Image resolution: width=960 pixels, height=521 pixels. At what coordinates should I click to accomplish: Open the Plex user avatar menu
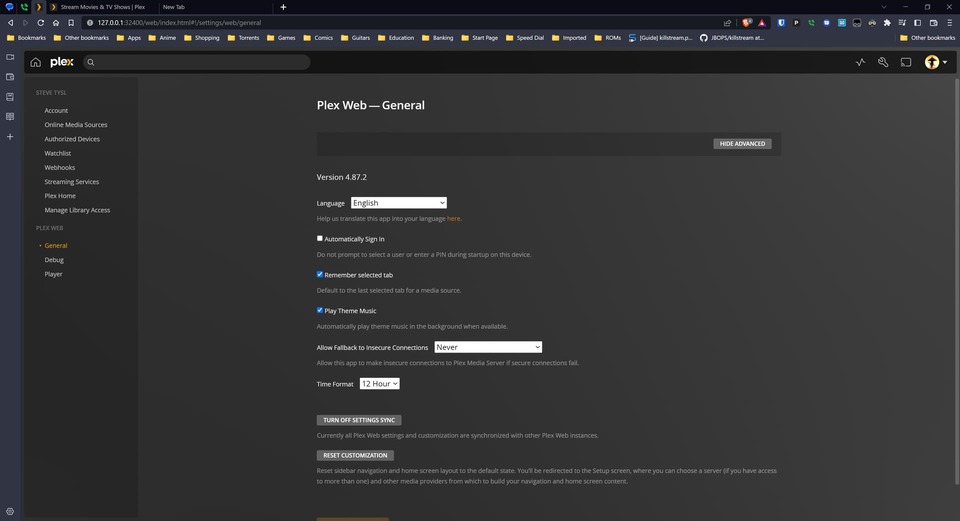pos(936,62)
